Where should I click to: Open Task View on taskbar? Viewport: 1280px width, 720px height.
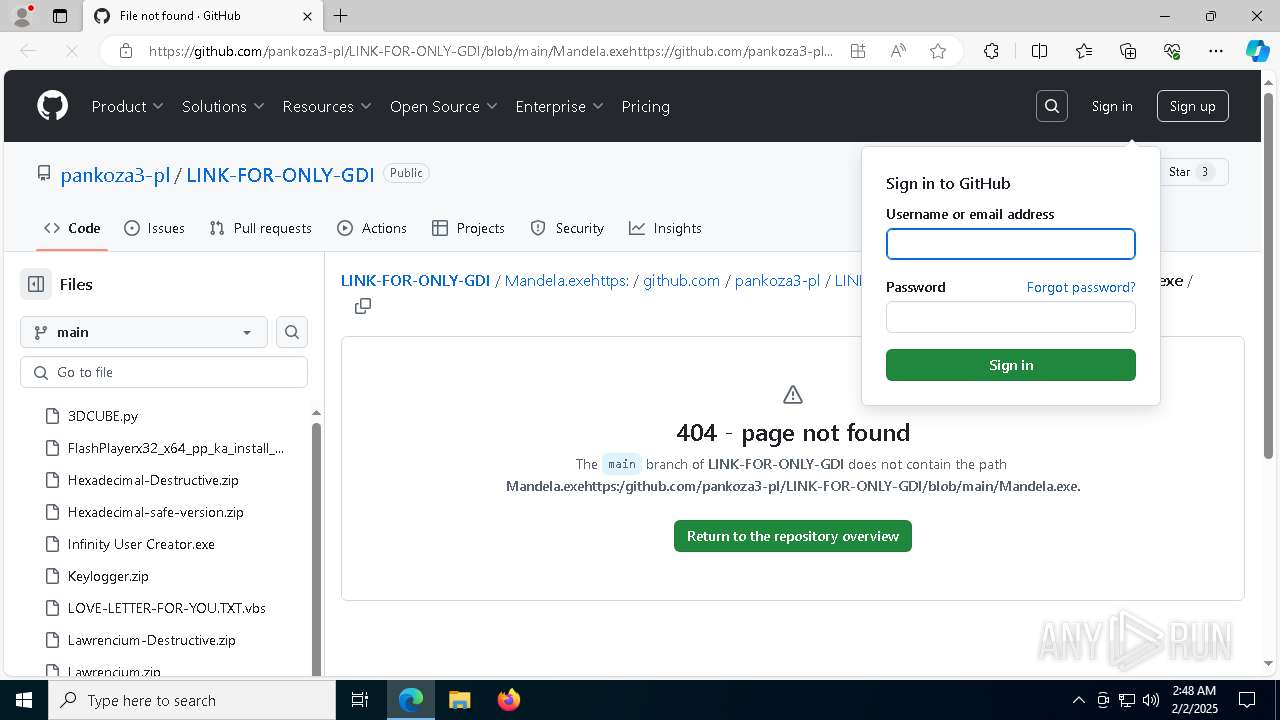[360, 700]
